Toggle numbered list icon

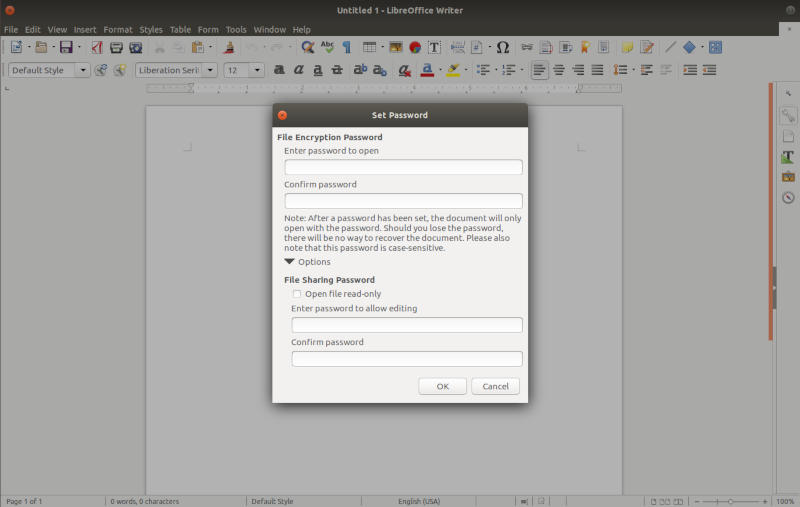pyautogui.click(x=508, y=70)
